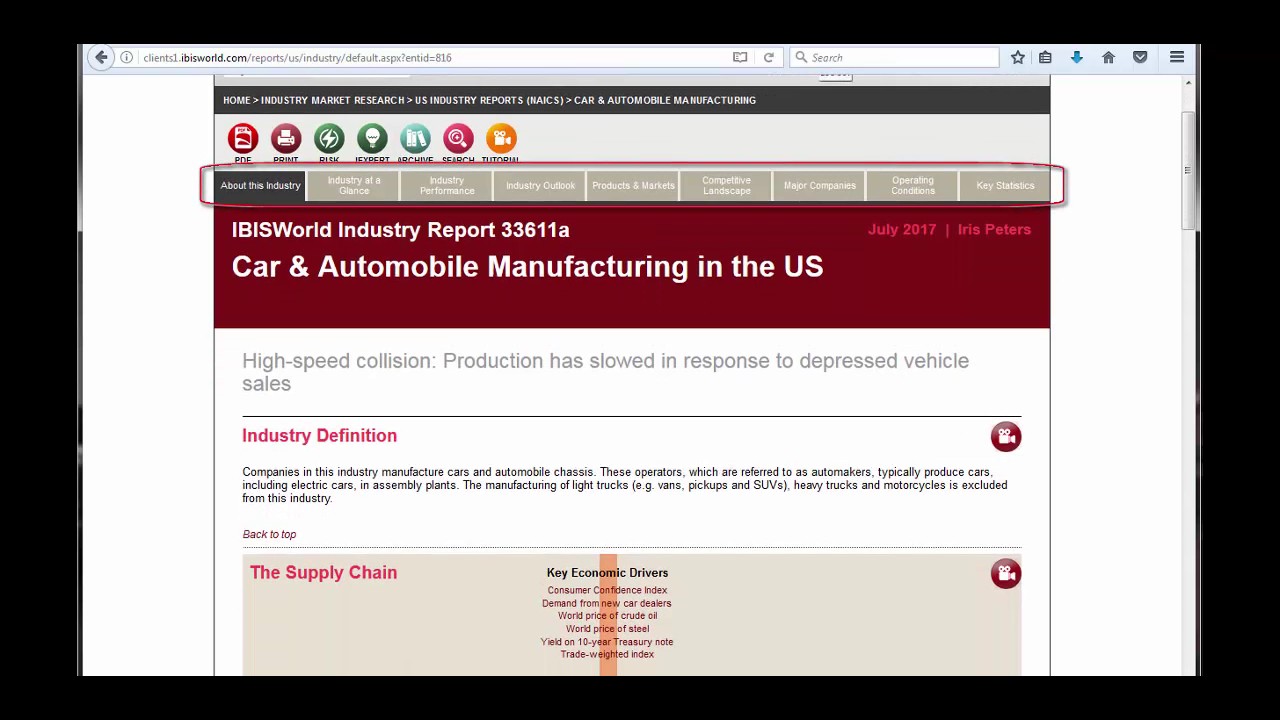
Task: Toggle reader view icon in address bar
Action: (x=740, y=58)
